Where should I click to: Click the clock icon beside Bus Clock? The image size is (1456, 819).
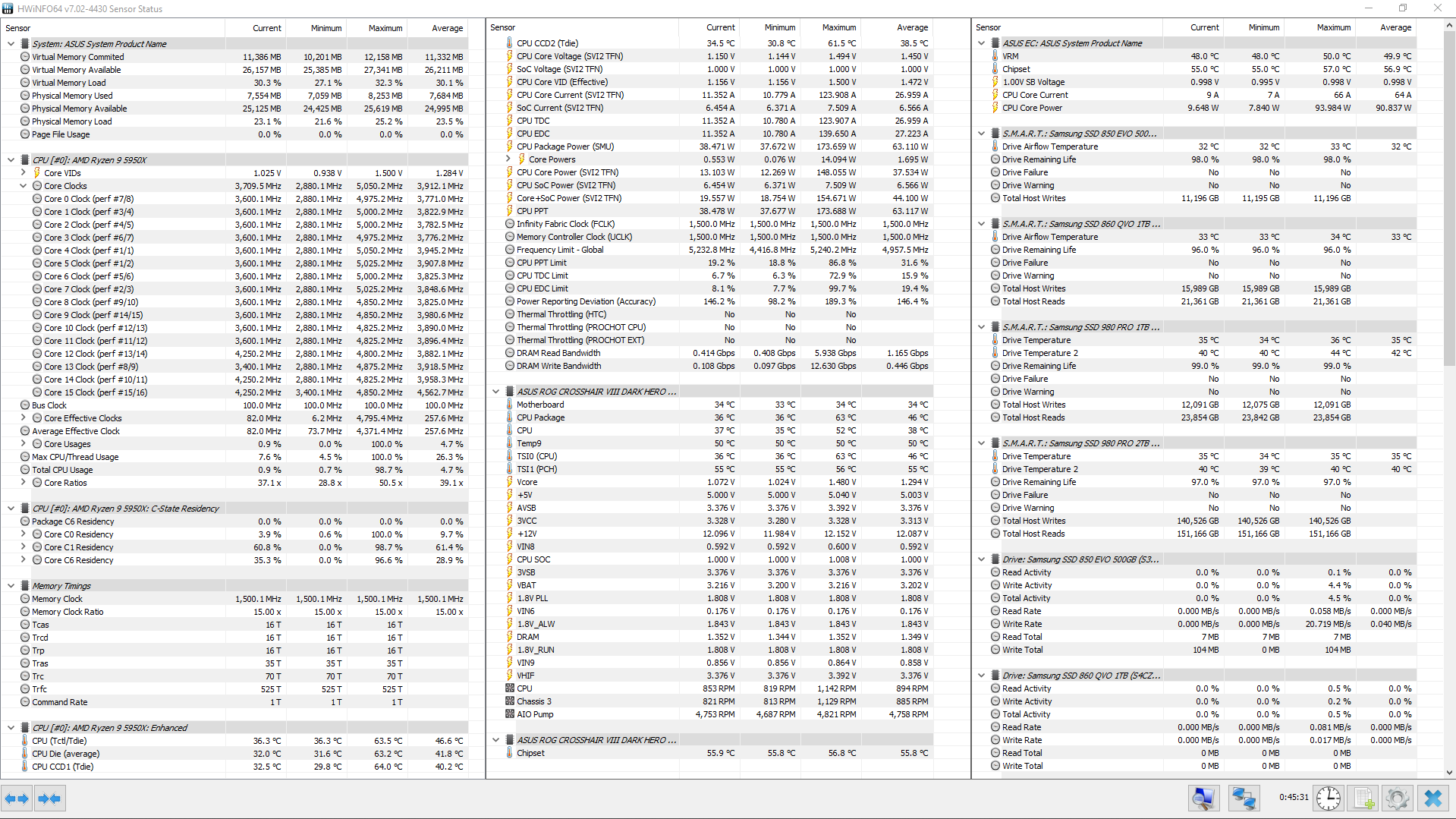point(25,405)
